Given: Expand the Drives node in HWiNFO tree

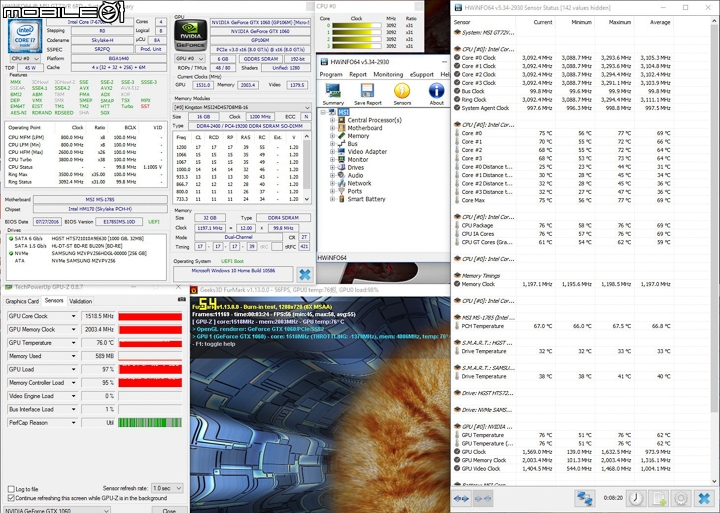Looking at the screenshot, I should pyautogui.click(x=332, y=168).
